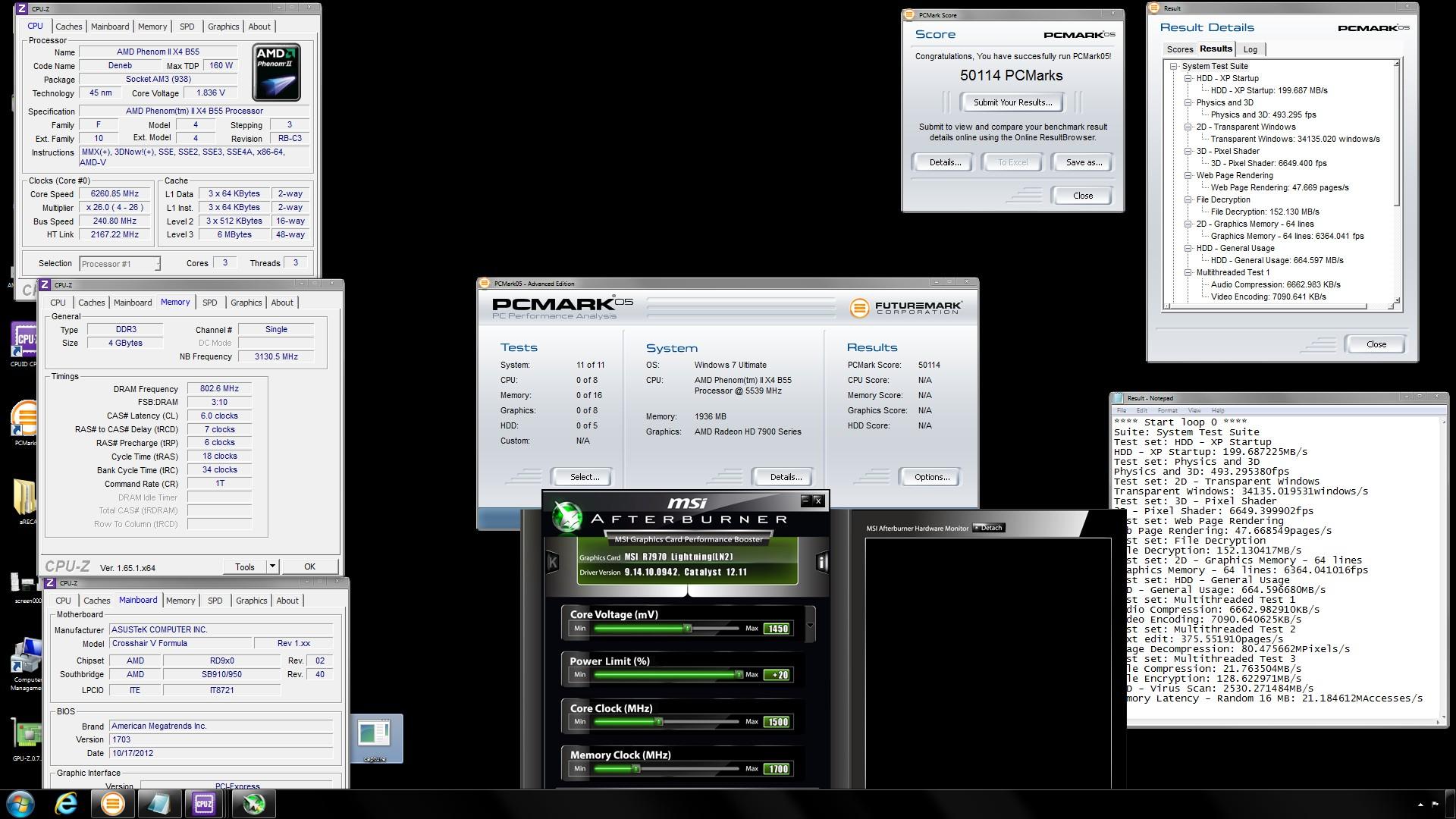Switch to Notepad taskbar button

click(x=158, y=804)
